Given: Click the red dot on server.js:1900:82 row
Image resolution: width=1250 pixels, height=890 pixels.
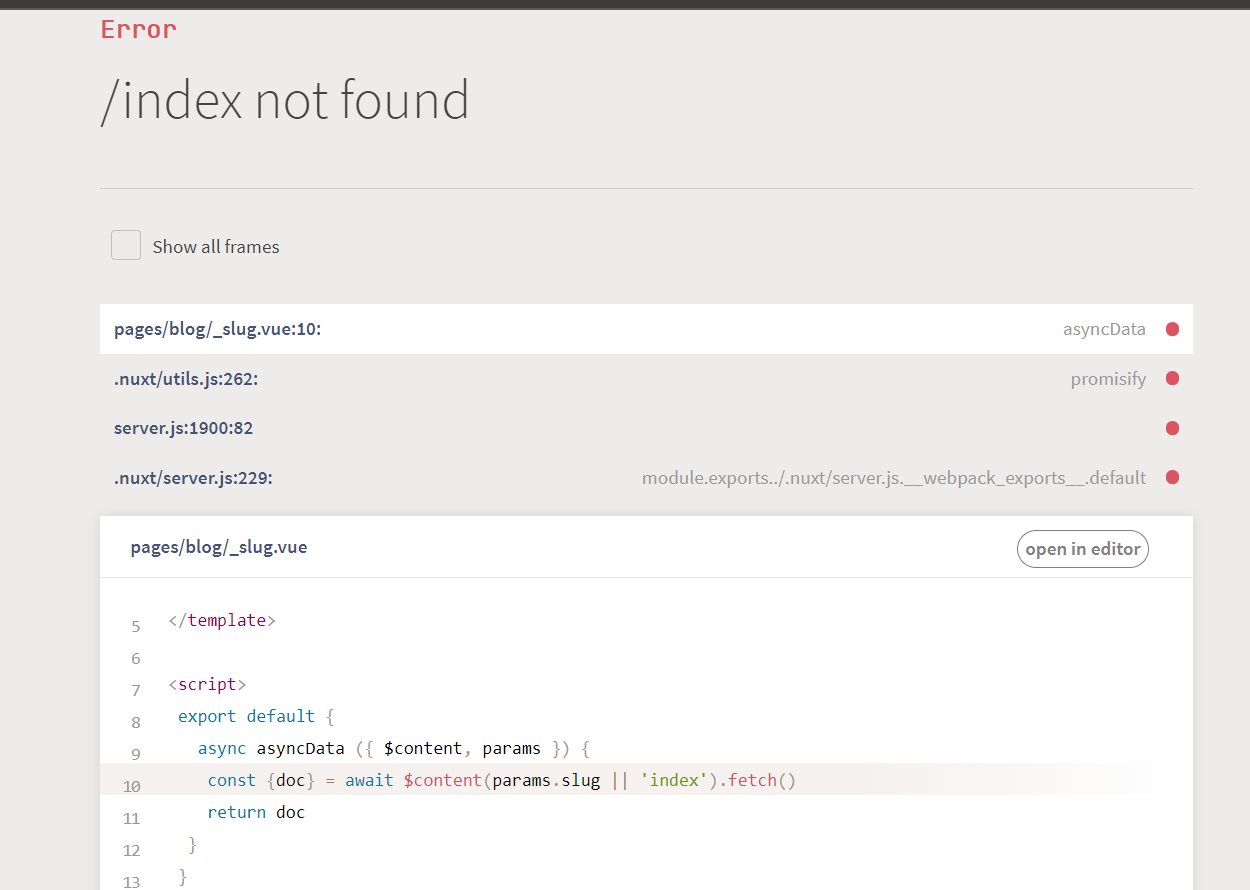Looking at the screenshot, I should pyautogui.click(x=1172, y=428).
